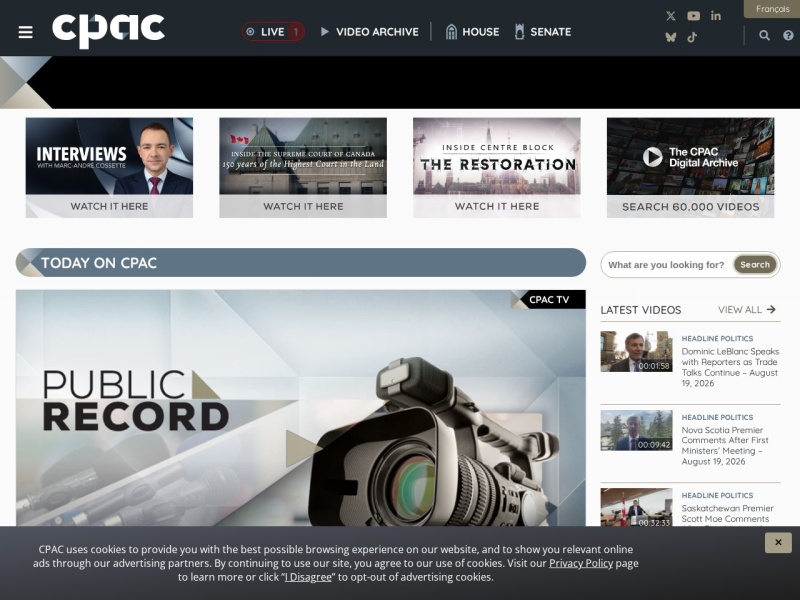This screenshot has height=600, width=800.
Task: Open the Senate menu item
Action: coord(543,32)
